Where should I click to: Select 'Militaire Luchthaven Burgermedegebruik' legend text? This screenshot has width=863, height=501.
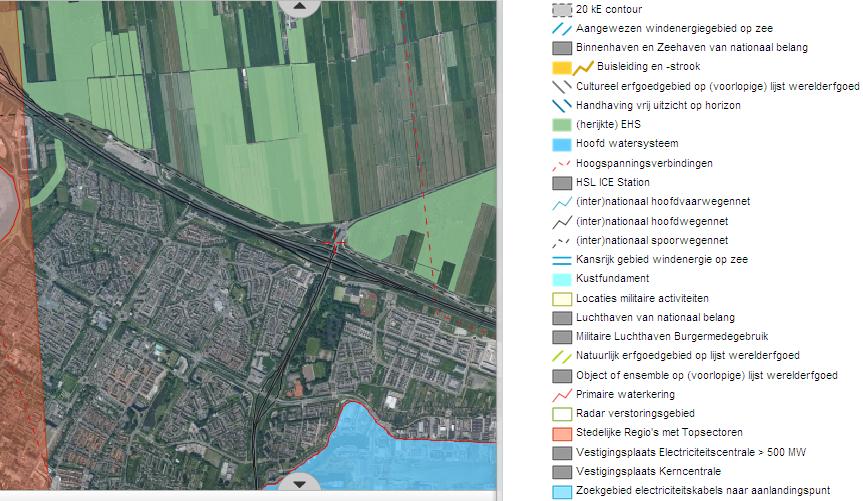tap(672, 336)
